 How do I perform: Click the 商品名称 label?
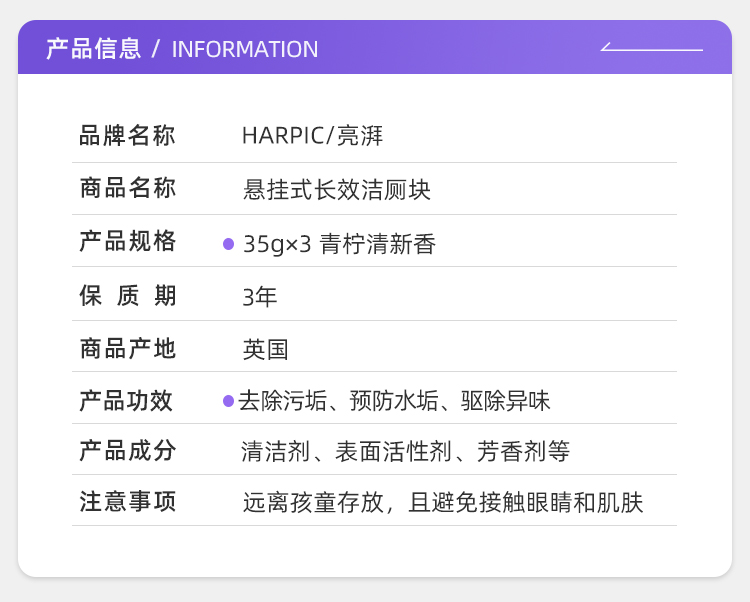[128, 188]
